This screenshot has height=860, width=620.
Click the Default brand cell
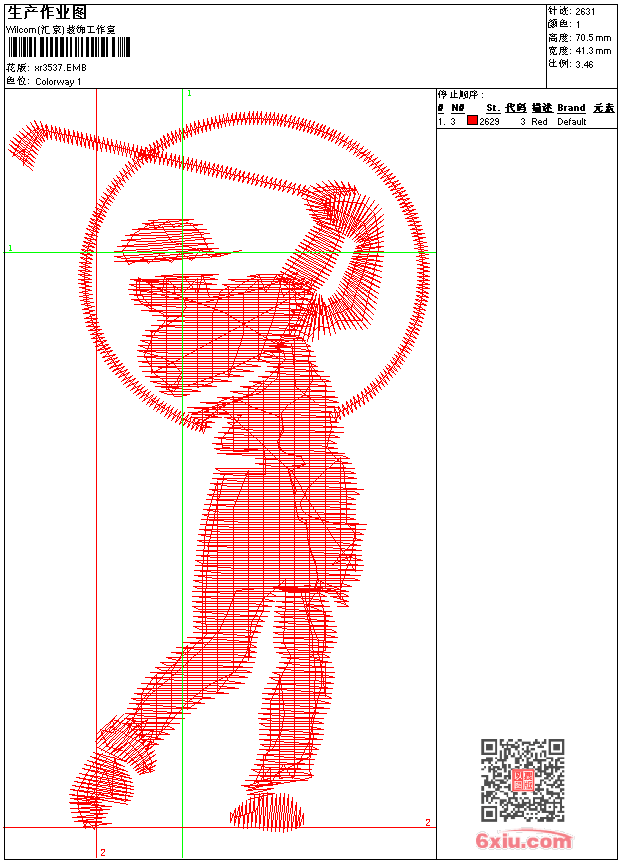(572, 122)
